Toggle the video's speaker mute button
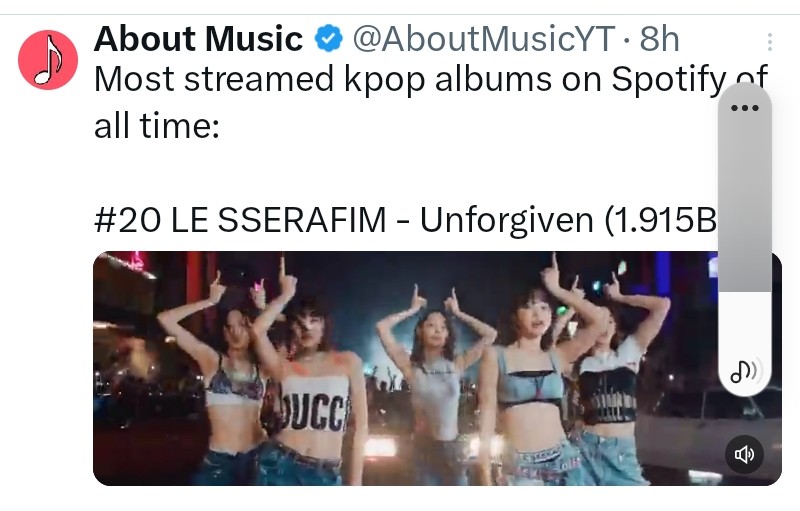800x511 pixels. pyautogui.click(x=744, y=454)
